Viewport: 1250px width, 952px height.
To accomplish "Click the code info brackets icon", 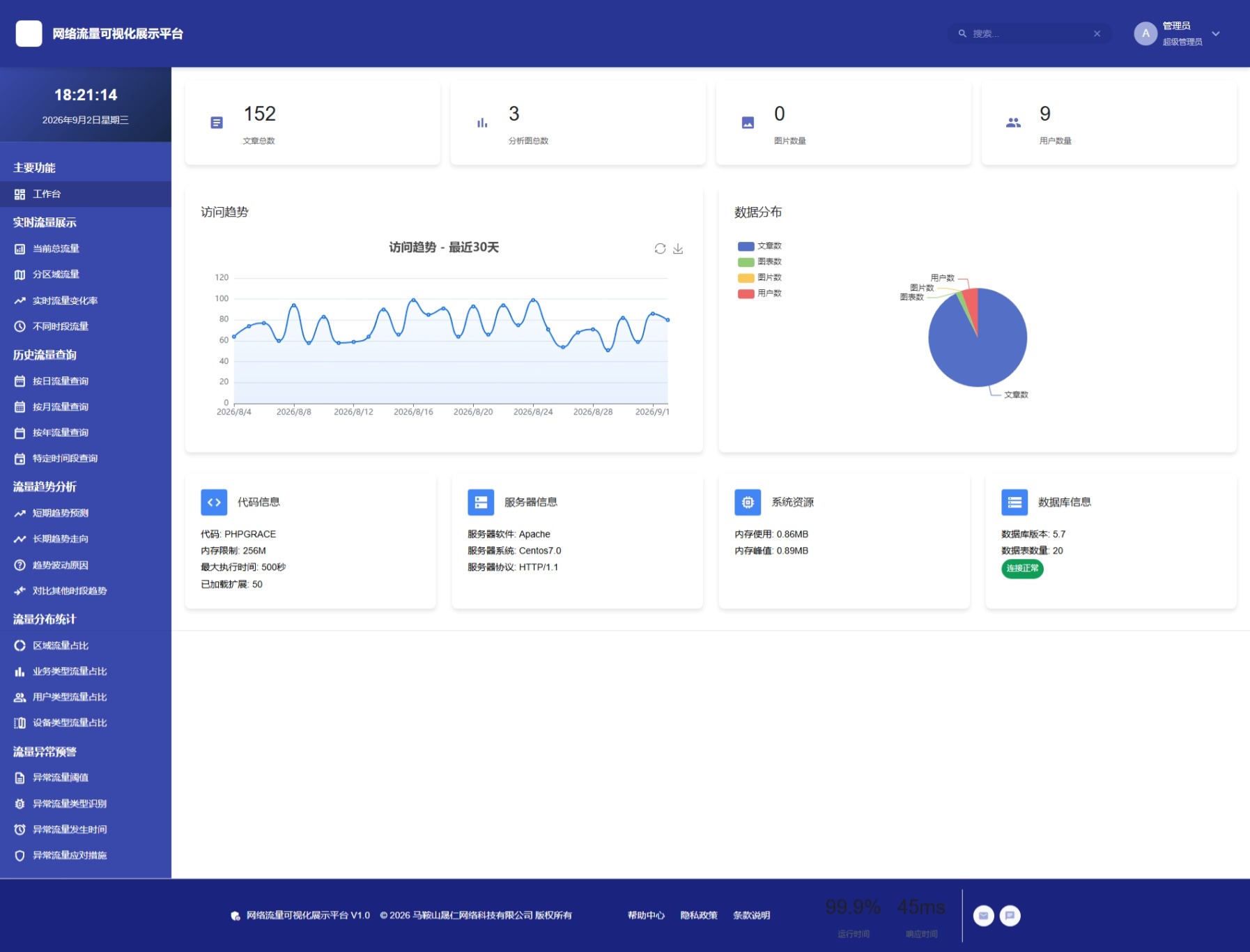I will coord(214,502).
